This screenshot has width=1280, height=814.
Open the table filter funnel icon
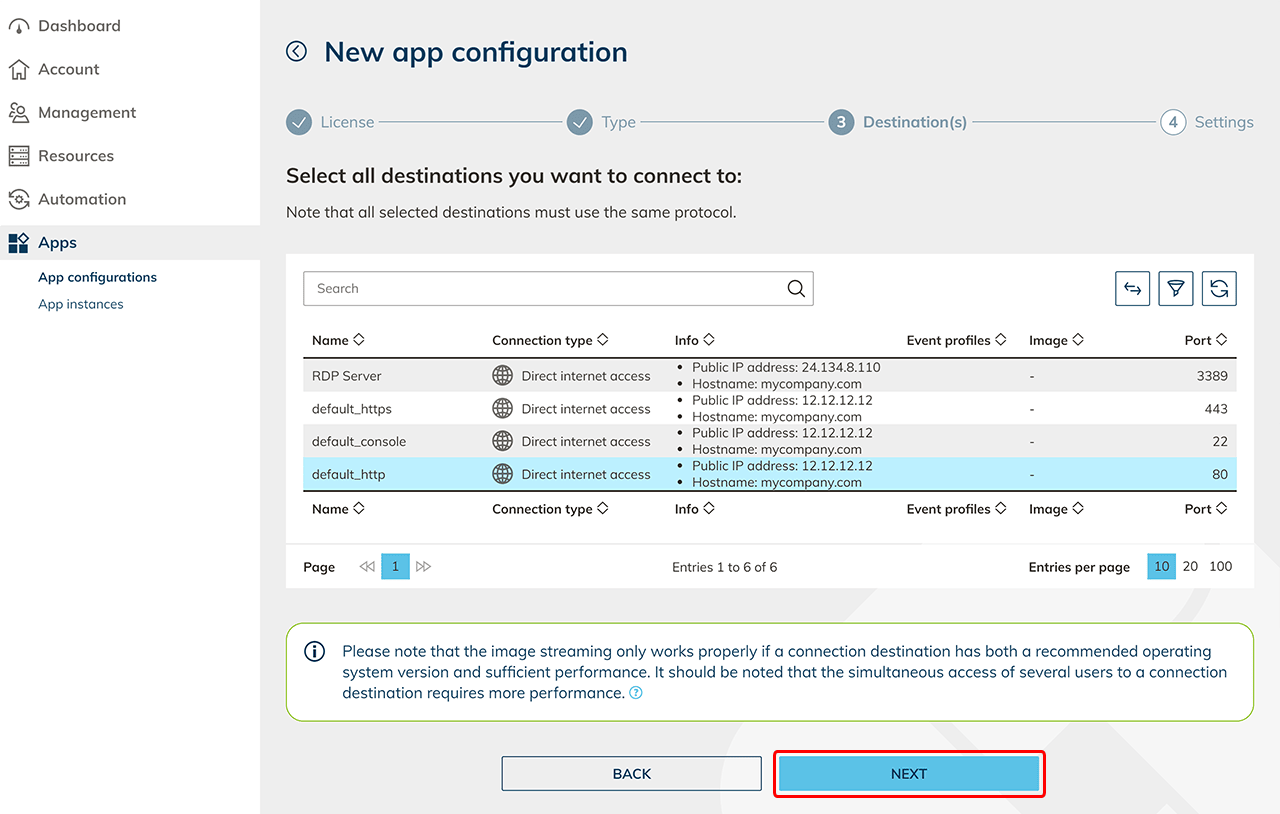[1176, 289]
